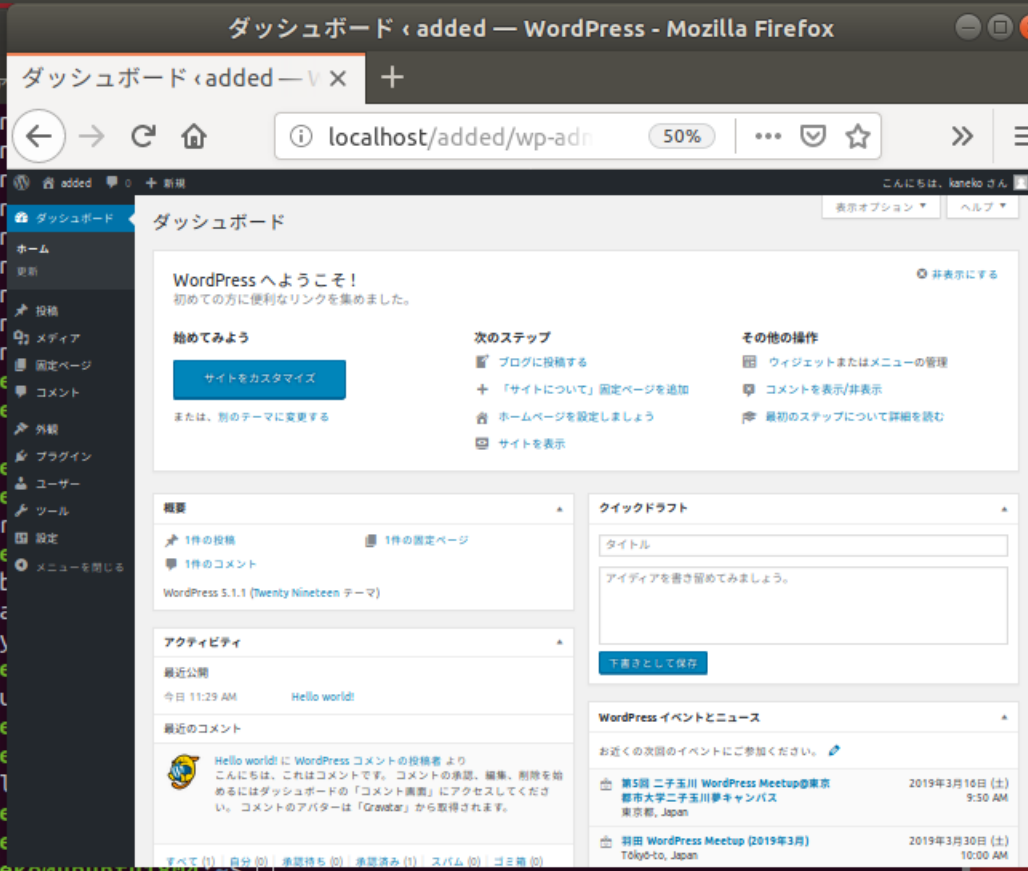Click ホームページを設定しましょう link
This screenshot has width=1028, height=871.
576,416
